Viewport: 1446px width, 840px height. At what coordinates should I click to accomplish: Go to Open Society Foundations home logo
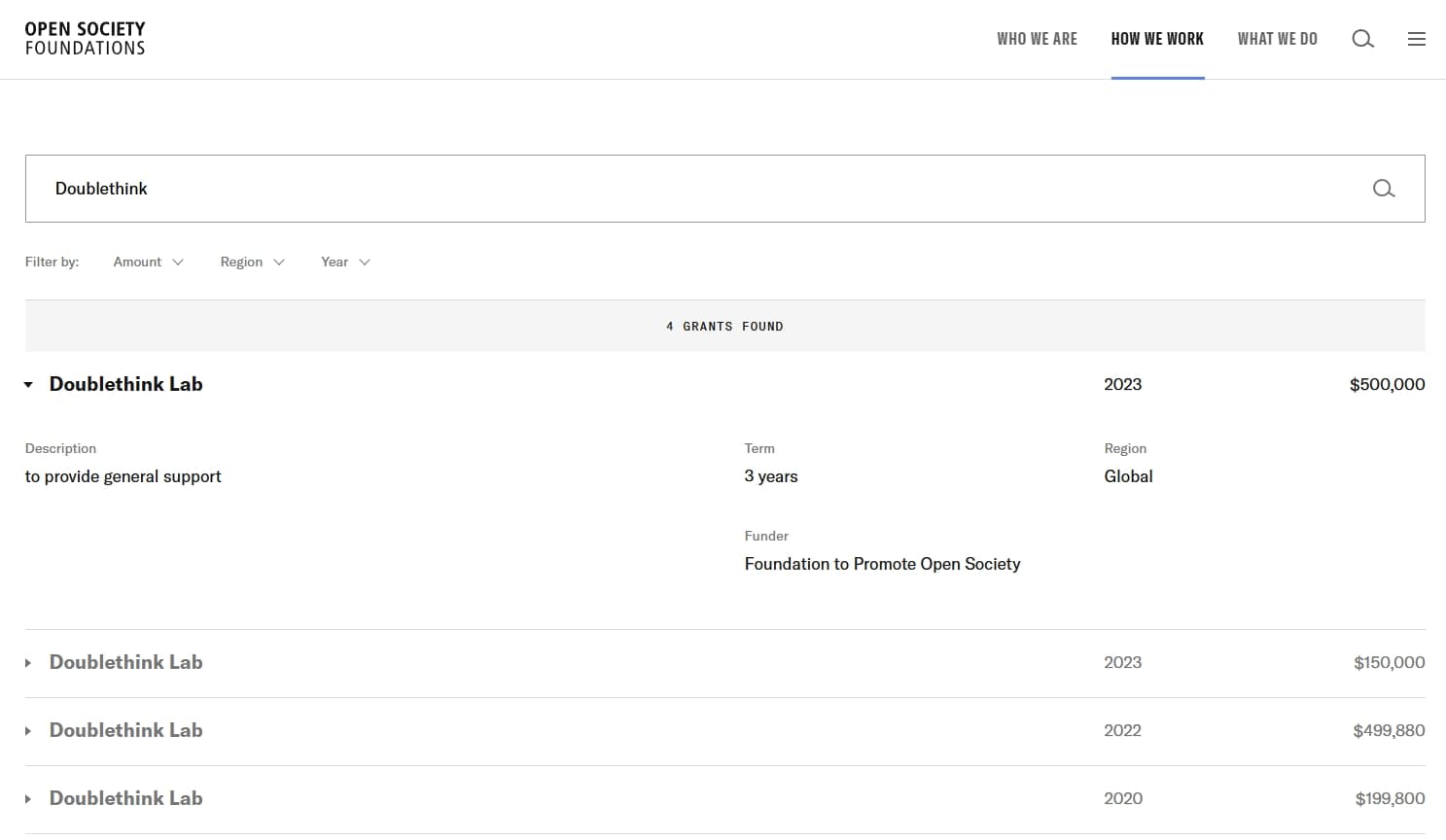85,39
